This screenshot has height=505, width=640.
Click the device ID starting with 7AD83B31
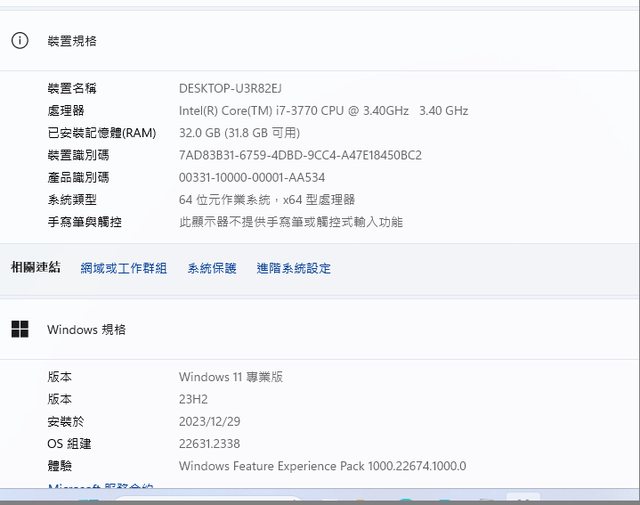click(x=300, y=155)
